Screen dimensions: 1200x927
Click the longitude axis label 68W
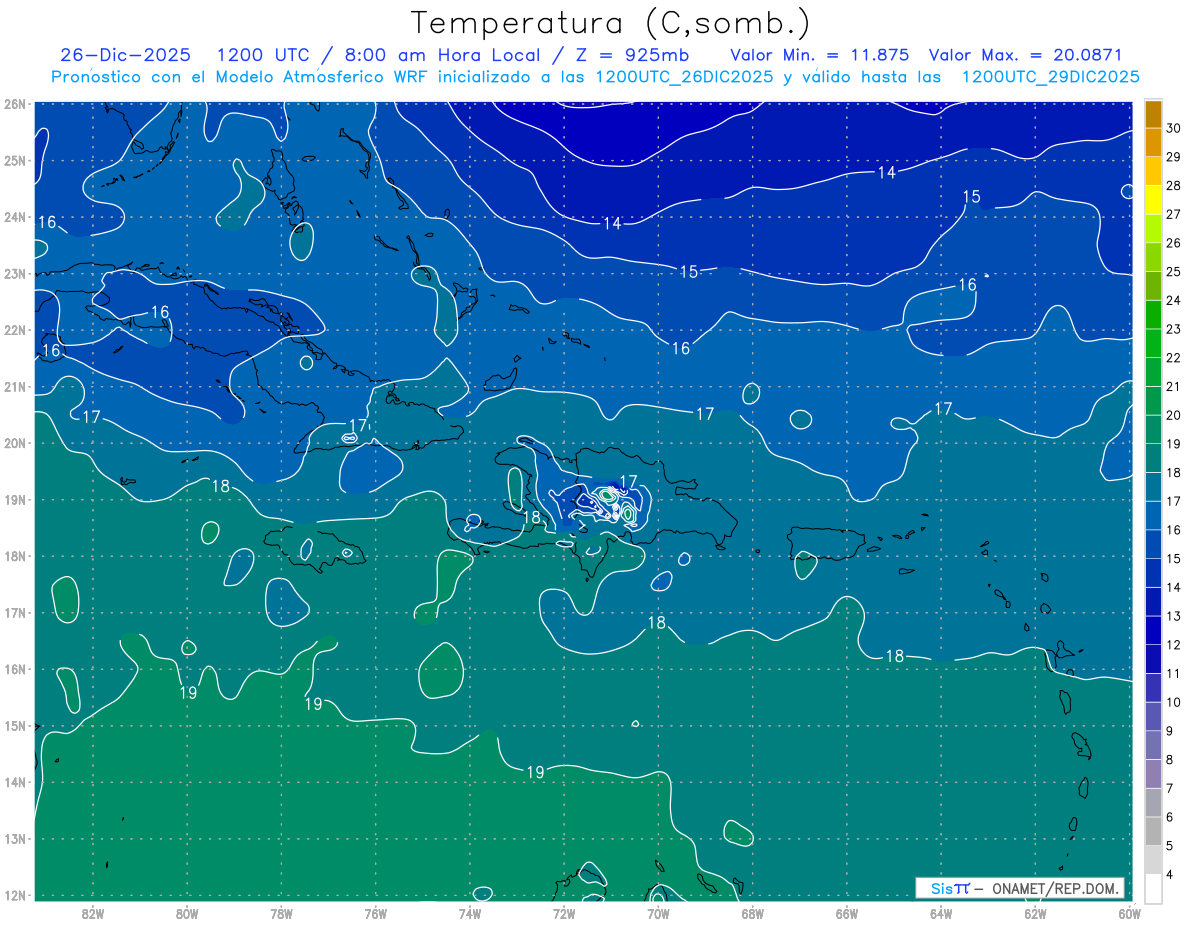pos(753,913)
